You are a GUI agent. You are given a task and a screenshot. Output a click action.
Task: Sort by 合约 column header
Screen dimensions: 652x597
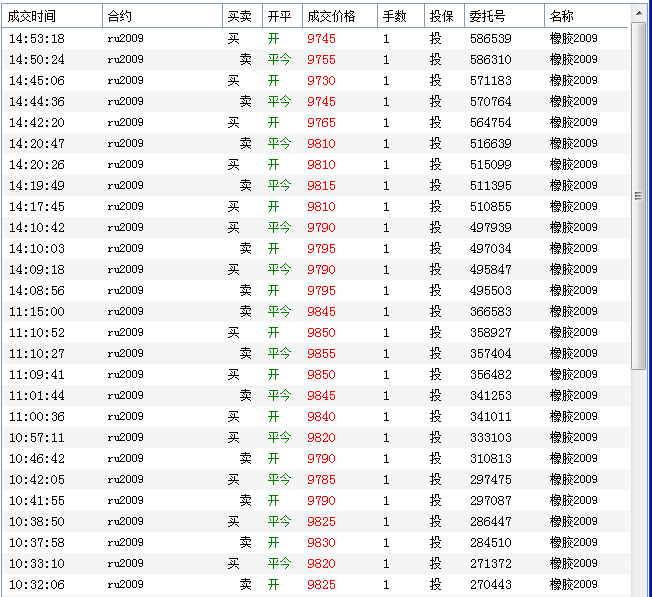(x=162, y=16)
